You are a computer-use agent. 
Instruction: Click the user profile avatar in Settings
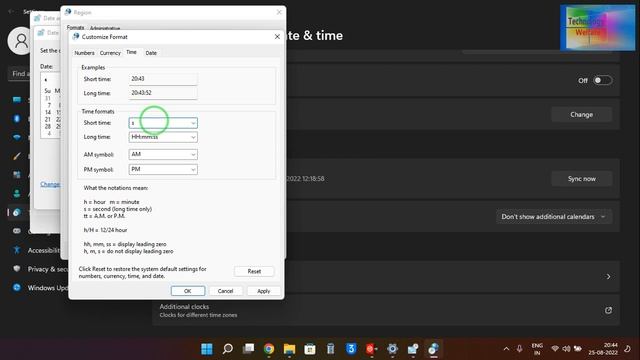(x=19, y=41)
